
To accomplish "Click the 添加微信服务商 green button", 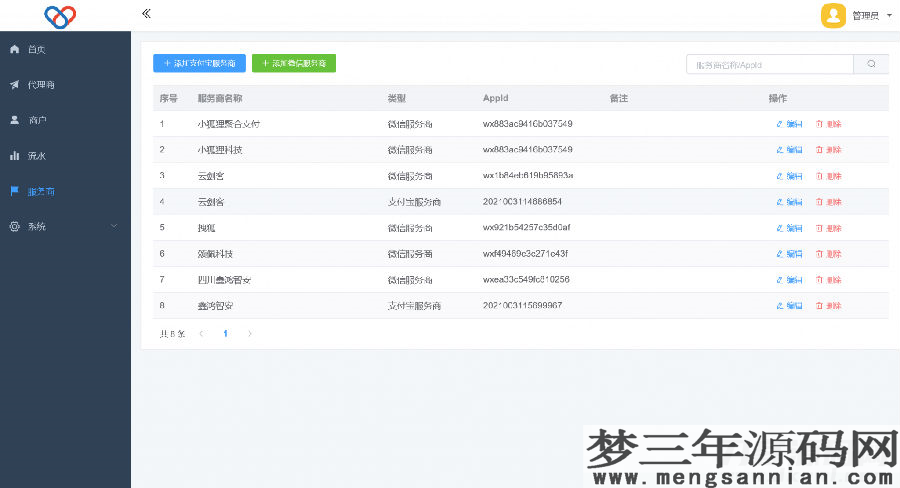I will [x=294, y=63].
